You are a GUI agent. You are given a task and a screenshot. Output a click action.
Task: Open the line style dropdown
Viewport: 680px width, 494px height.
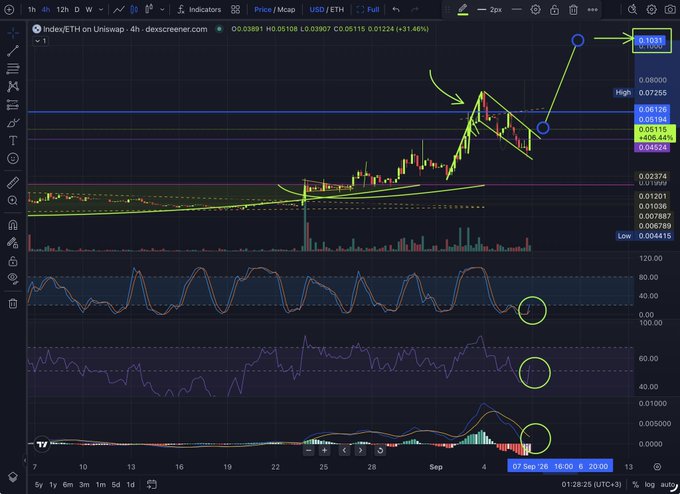point(516,9)
